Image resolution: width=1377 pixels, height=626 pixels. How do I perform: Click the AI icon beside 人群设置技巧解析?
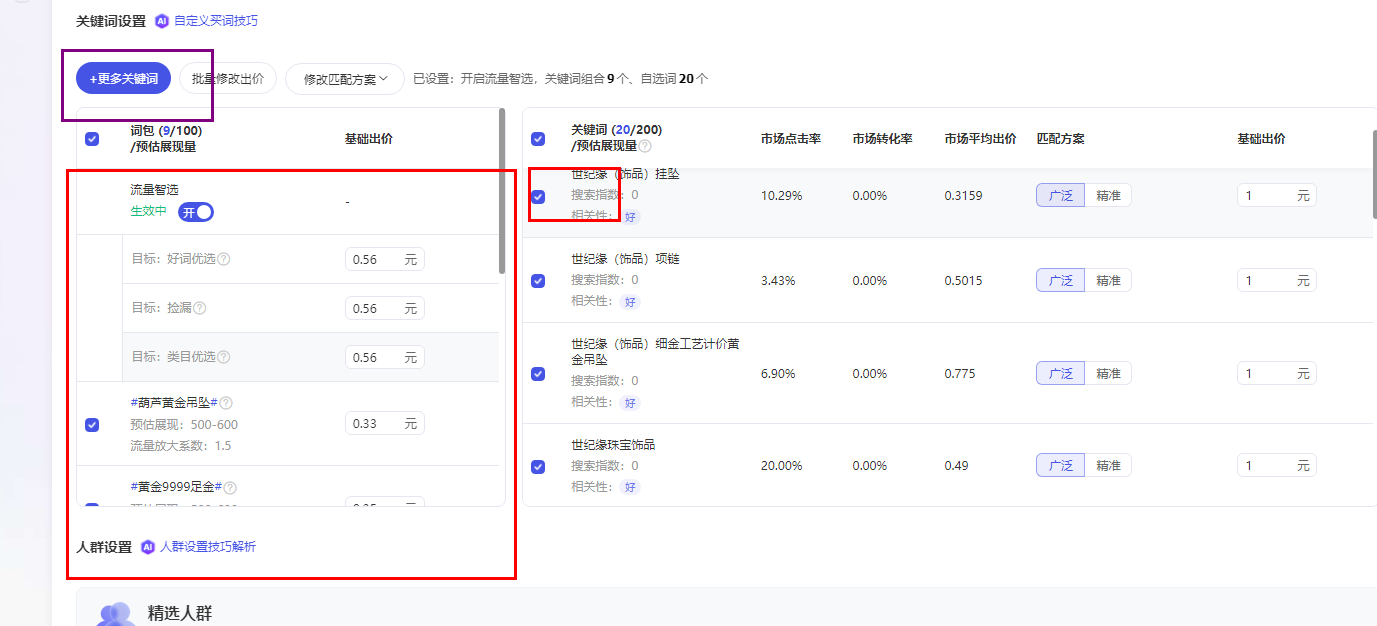pyautogui.click(x=148, y=547)
